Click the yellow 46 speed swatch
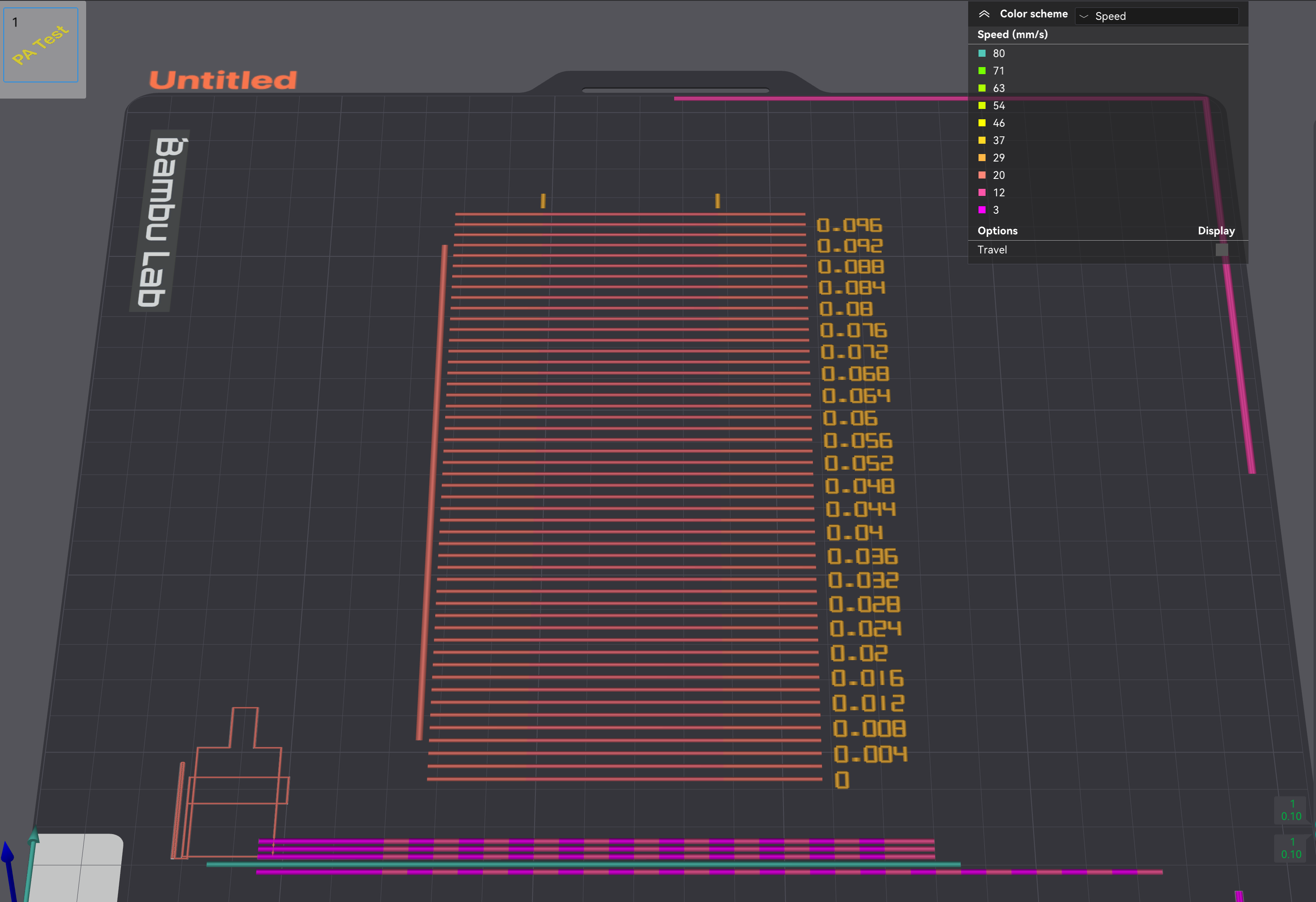 coord(981,123)
